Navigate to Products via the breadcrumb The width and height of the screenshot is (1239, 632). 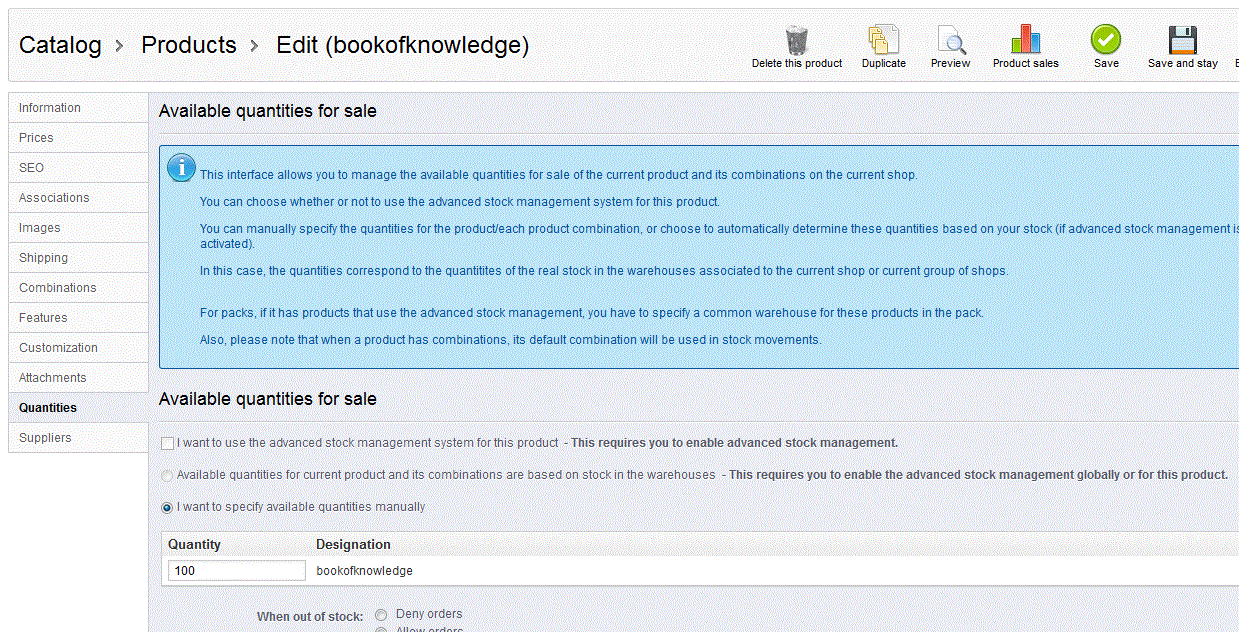point(189,45)
